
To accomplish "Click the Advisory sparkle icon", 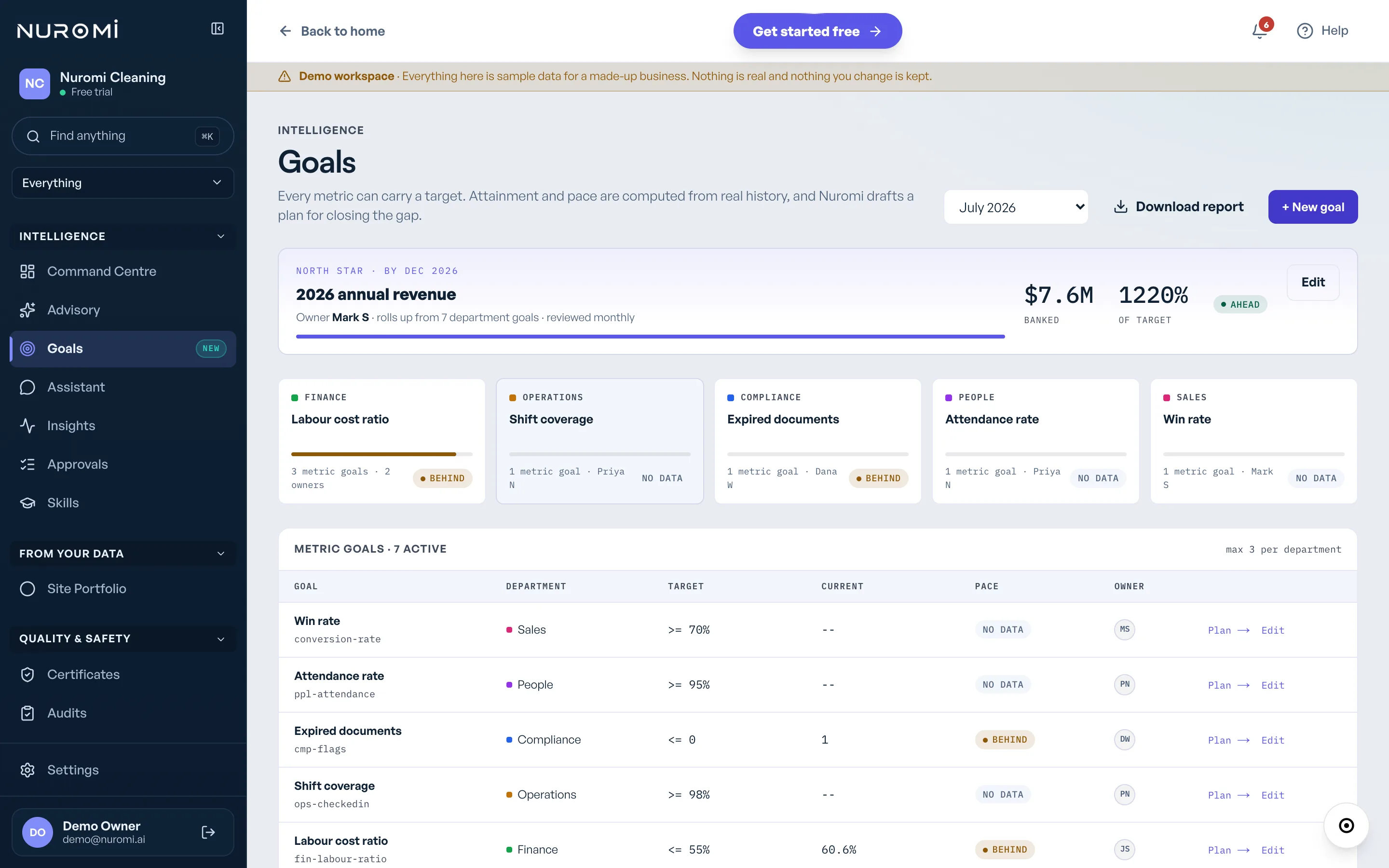I will coord(27,310).
